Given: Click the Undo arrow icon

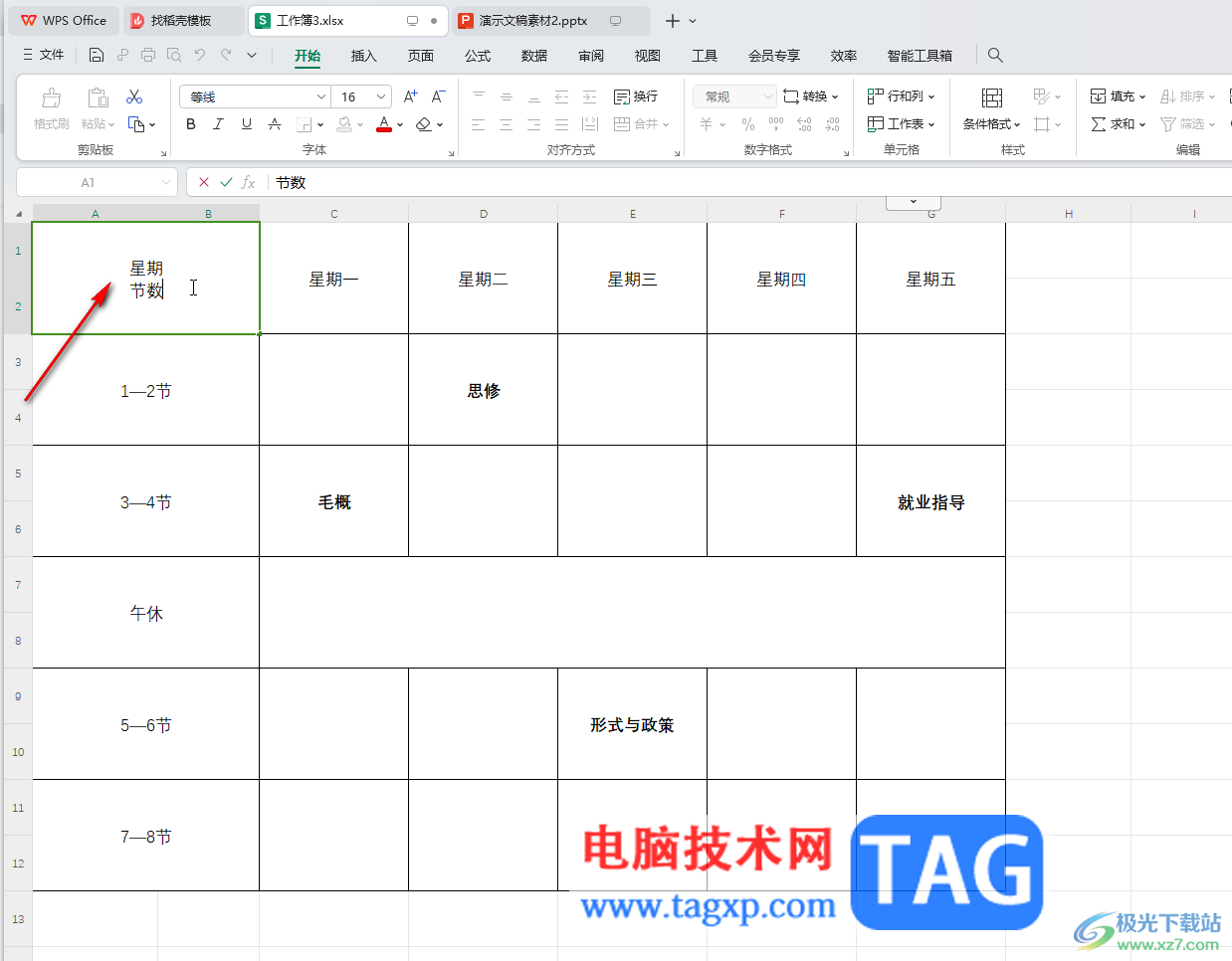Looking at the screenshot, I should click(200, 55).
